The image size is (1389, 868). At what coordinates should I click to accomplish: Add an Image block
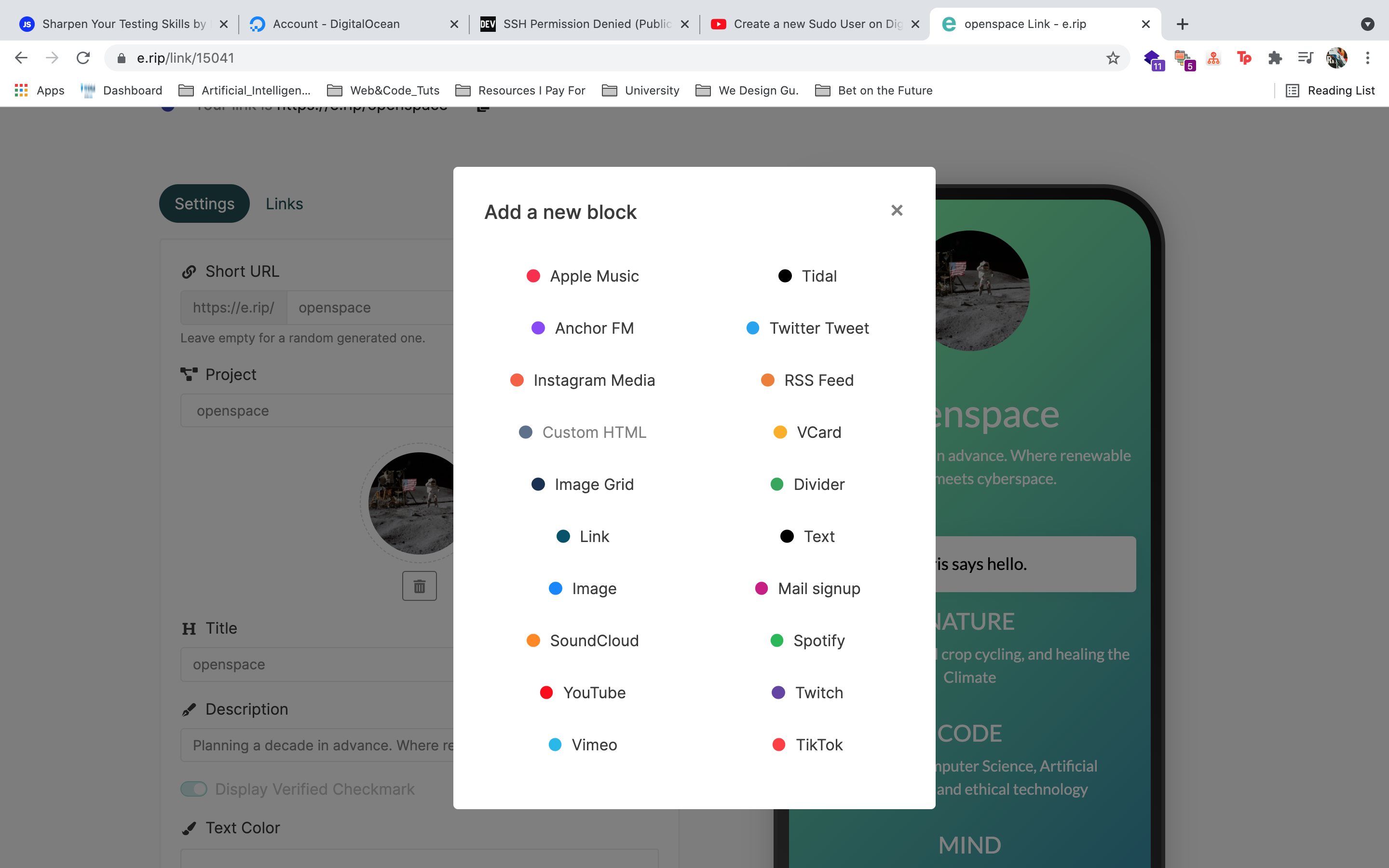(583, 588)
